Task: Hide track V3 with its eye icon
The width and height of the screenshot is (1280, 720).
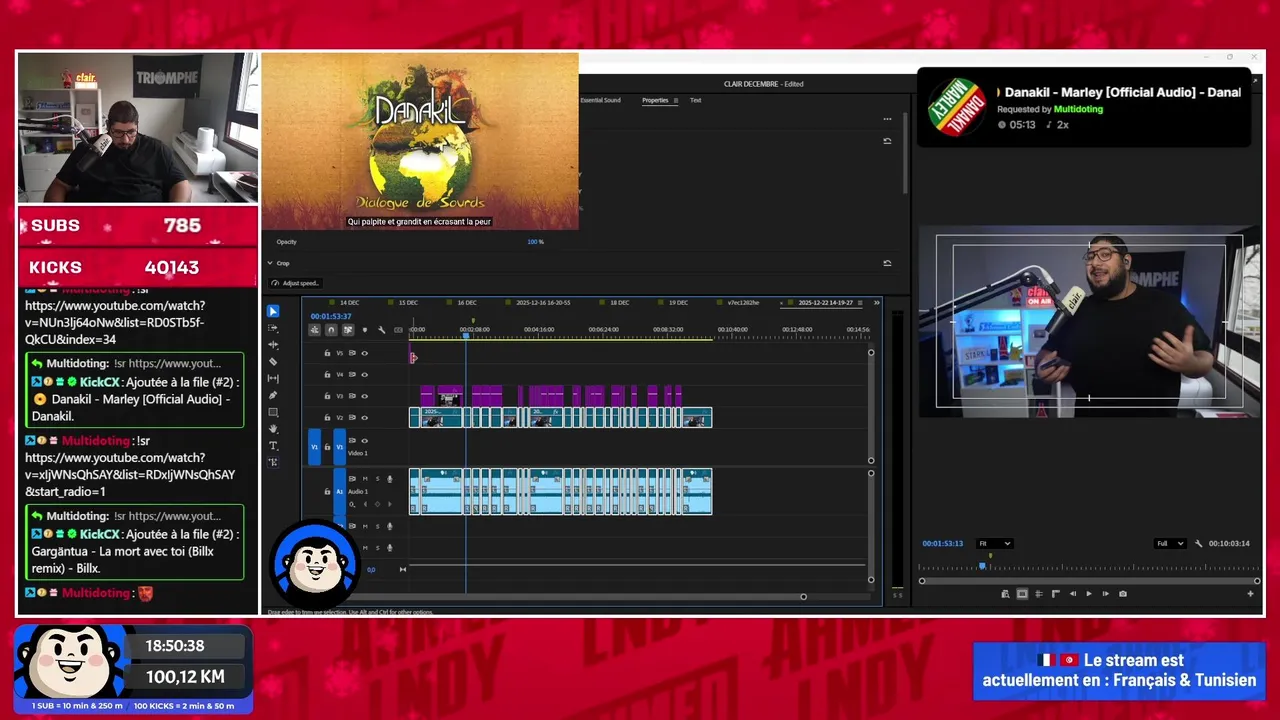Action: pyautogui.click(x=364, y=396)
